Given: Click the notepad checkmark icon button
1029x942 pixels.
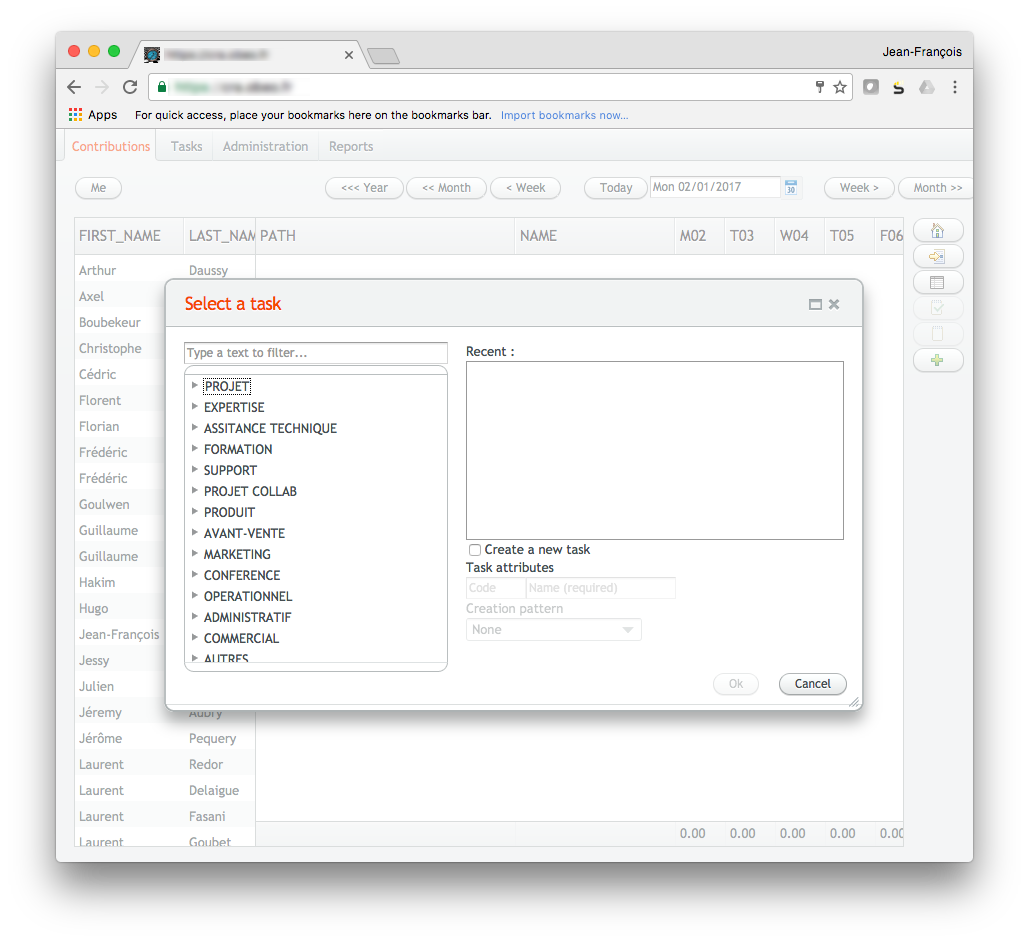Looking at the screenshot, I should [938, 308].
